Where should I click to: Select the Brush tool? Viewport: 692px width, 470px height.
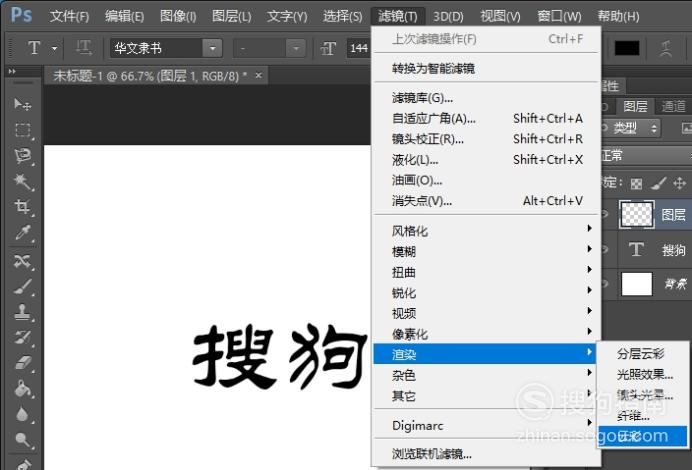tap(22, 287)
